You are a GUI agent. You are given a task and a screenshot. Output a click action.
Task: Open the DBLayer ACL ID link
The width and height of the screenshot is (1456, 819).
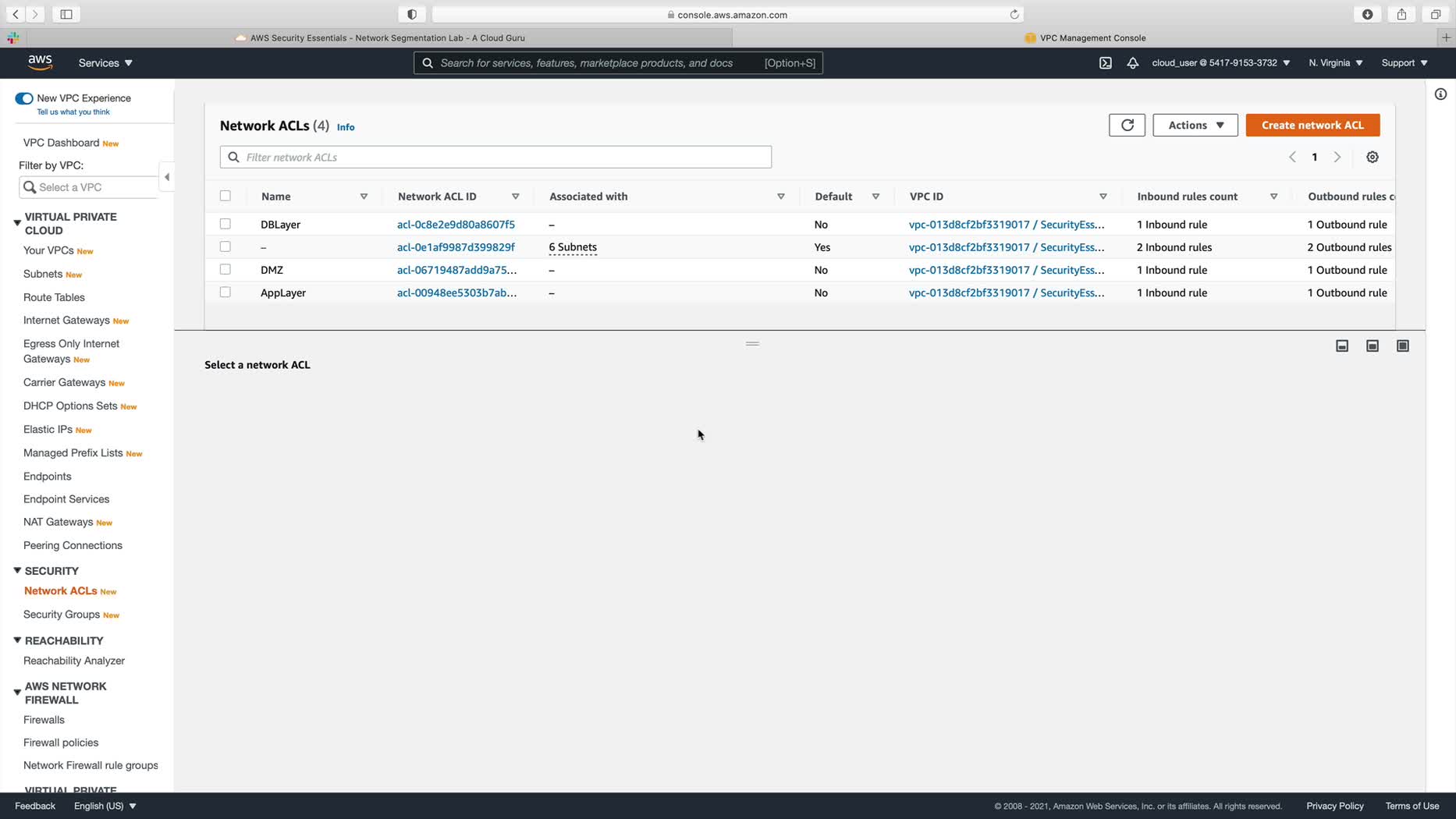click(456, 225)
